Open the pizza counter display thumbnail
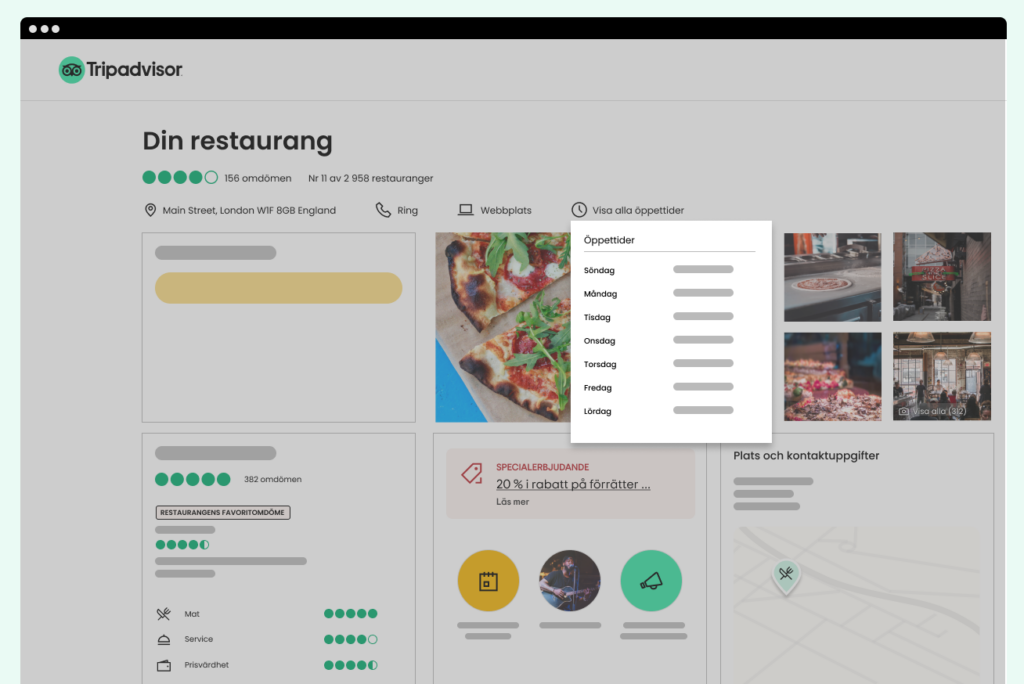 click(x=832, y=376)
